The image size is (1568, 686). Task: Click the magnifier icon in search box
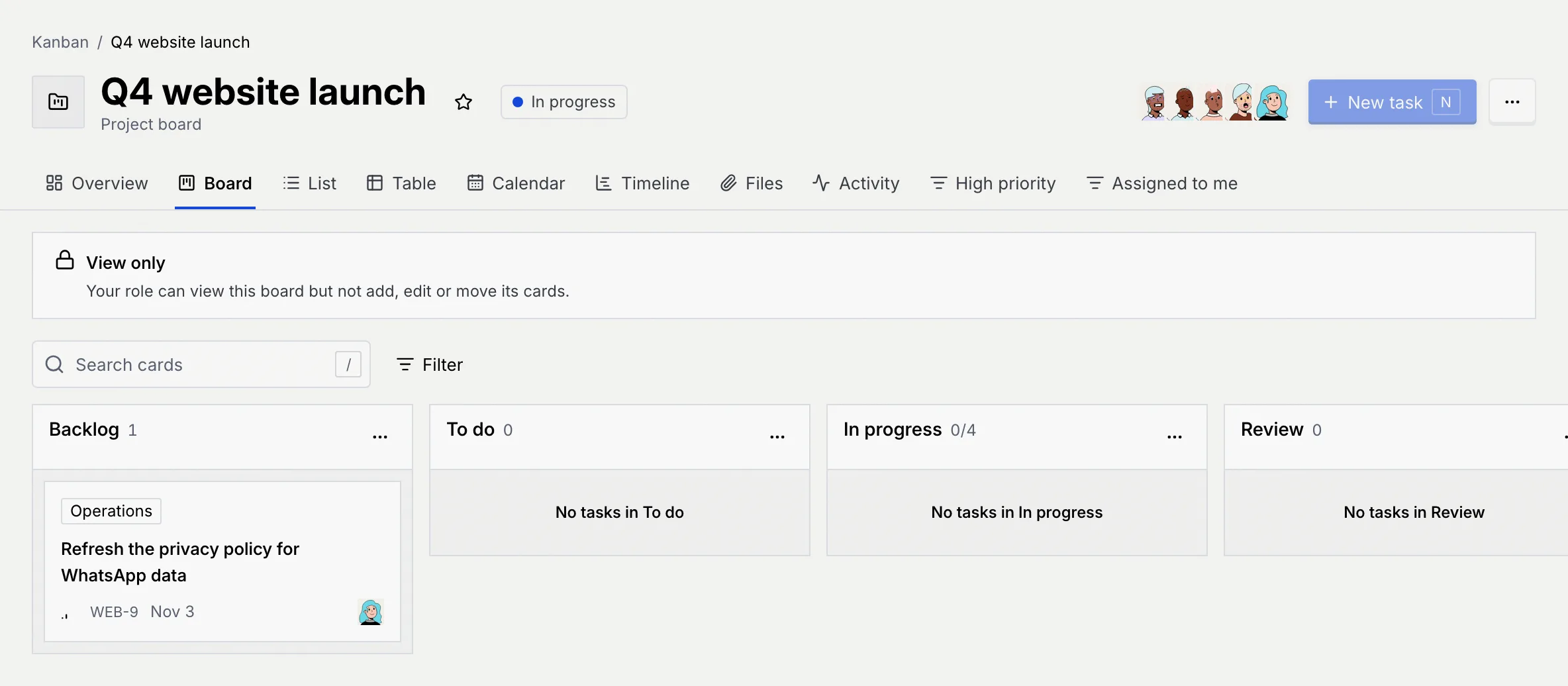[x=54, y=364]
